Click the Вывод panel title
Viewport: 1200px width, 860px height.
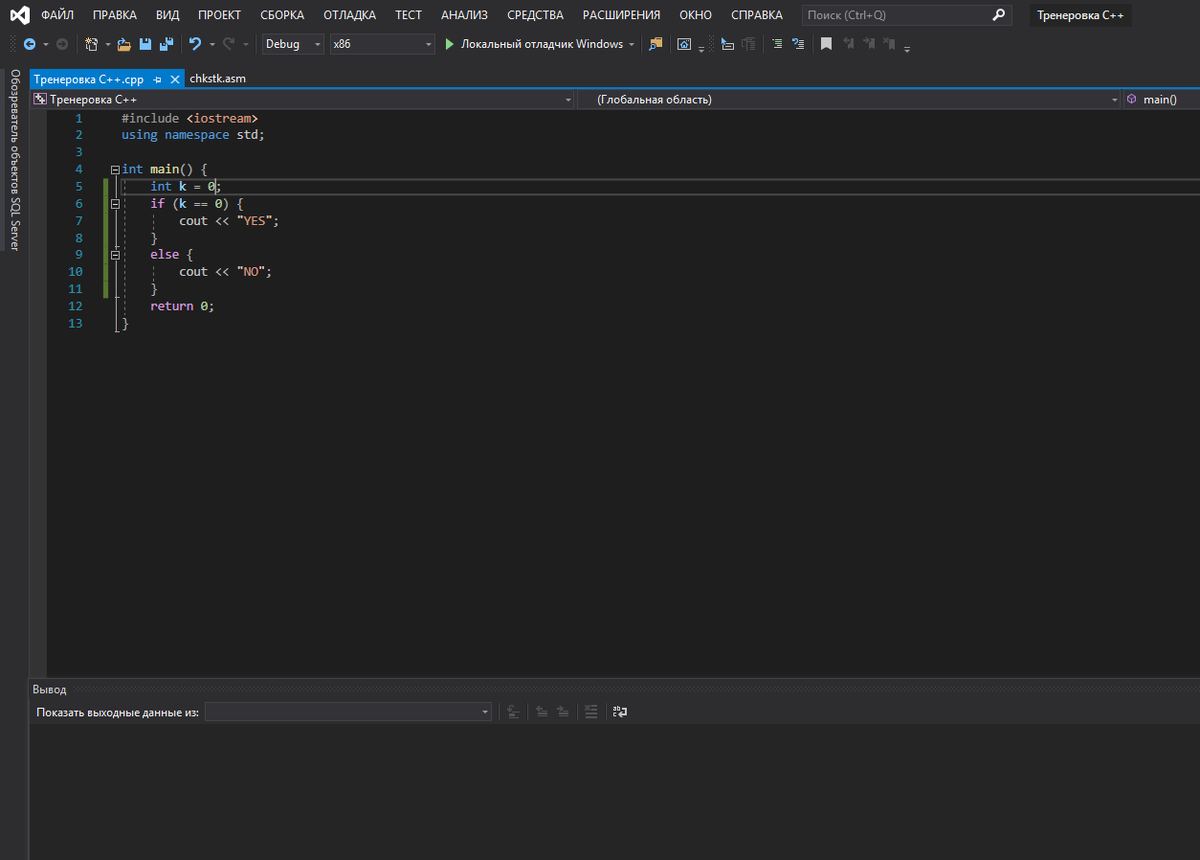coord(49,690)
